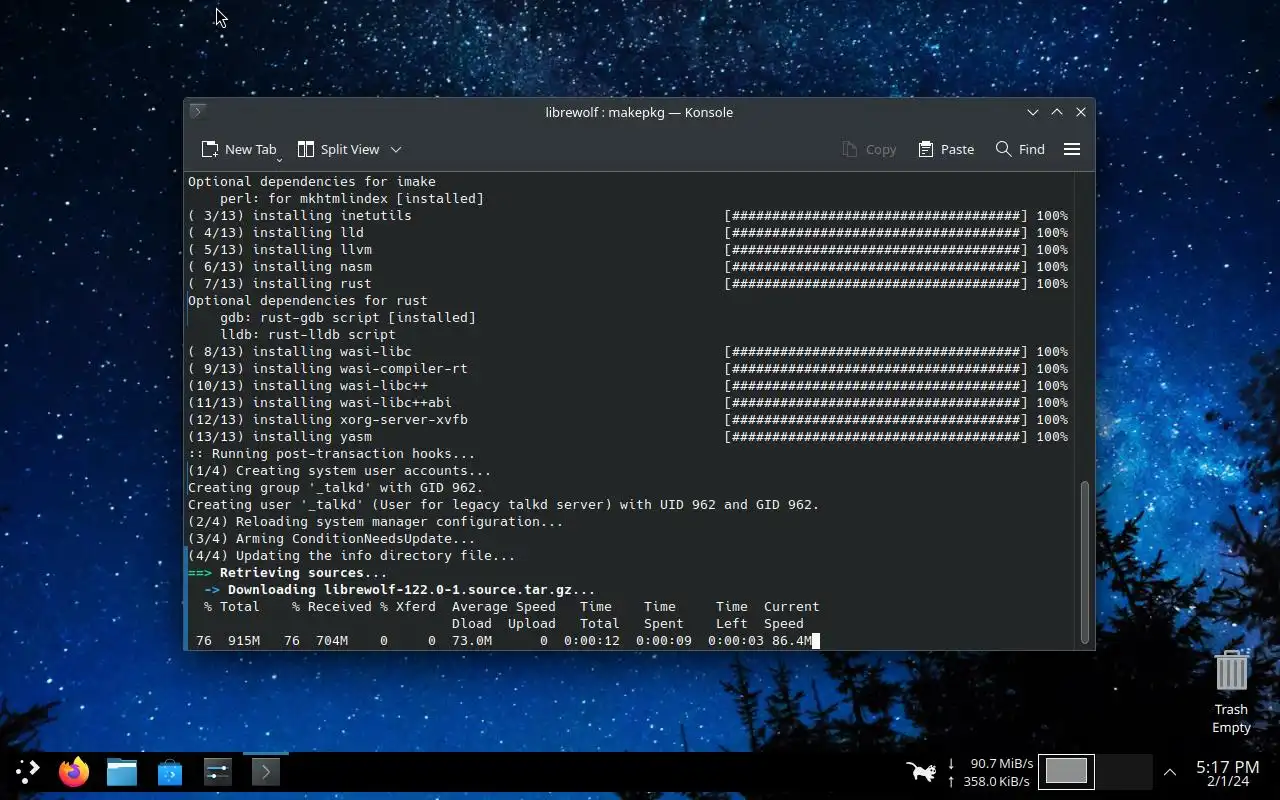The height and width of the screenshot is (800, 1280).
Task: Show hidden system tray icons
Action: [1169, 771]
